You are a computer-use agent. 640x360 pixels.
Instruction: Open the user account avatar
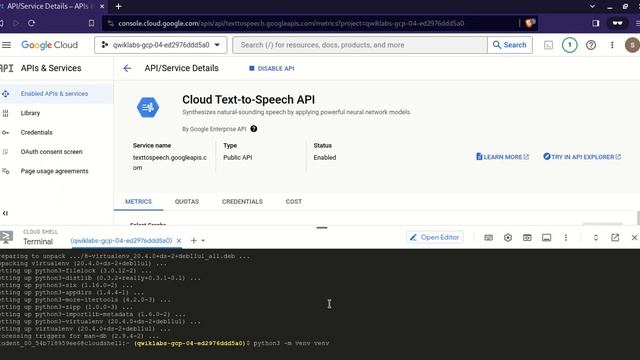point(632,45)
